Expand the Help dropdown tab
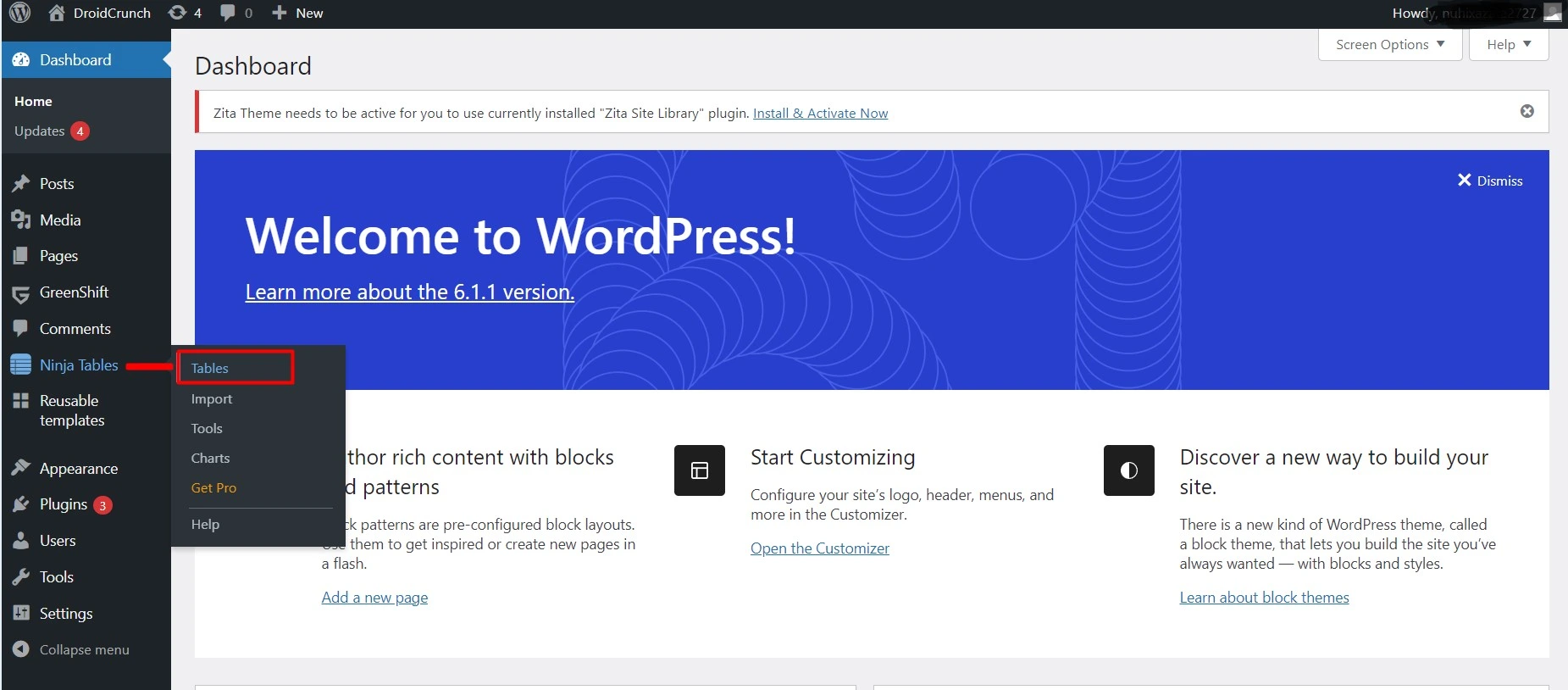Screen dimensions: 1568x690 [1509, 45]
